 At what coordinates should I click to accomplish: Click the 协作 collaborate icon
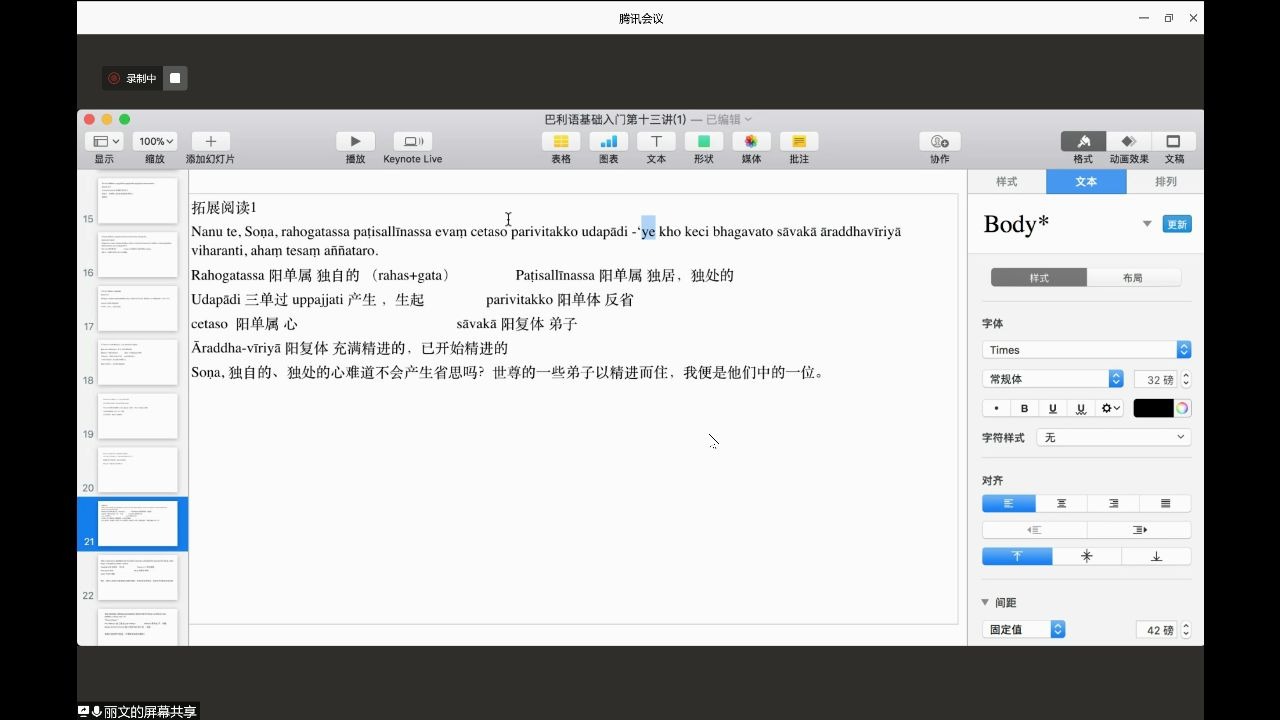click(940, 142)
